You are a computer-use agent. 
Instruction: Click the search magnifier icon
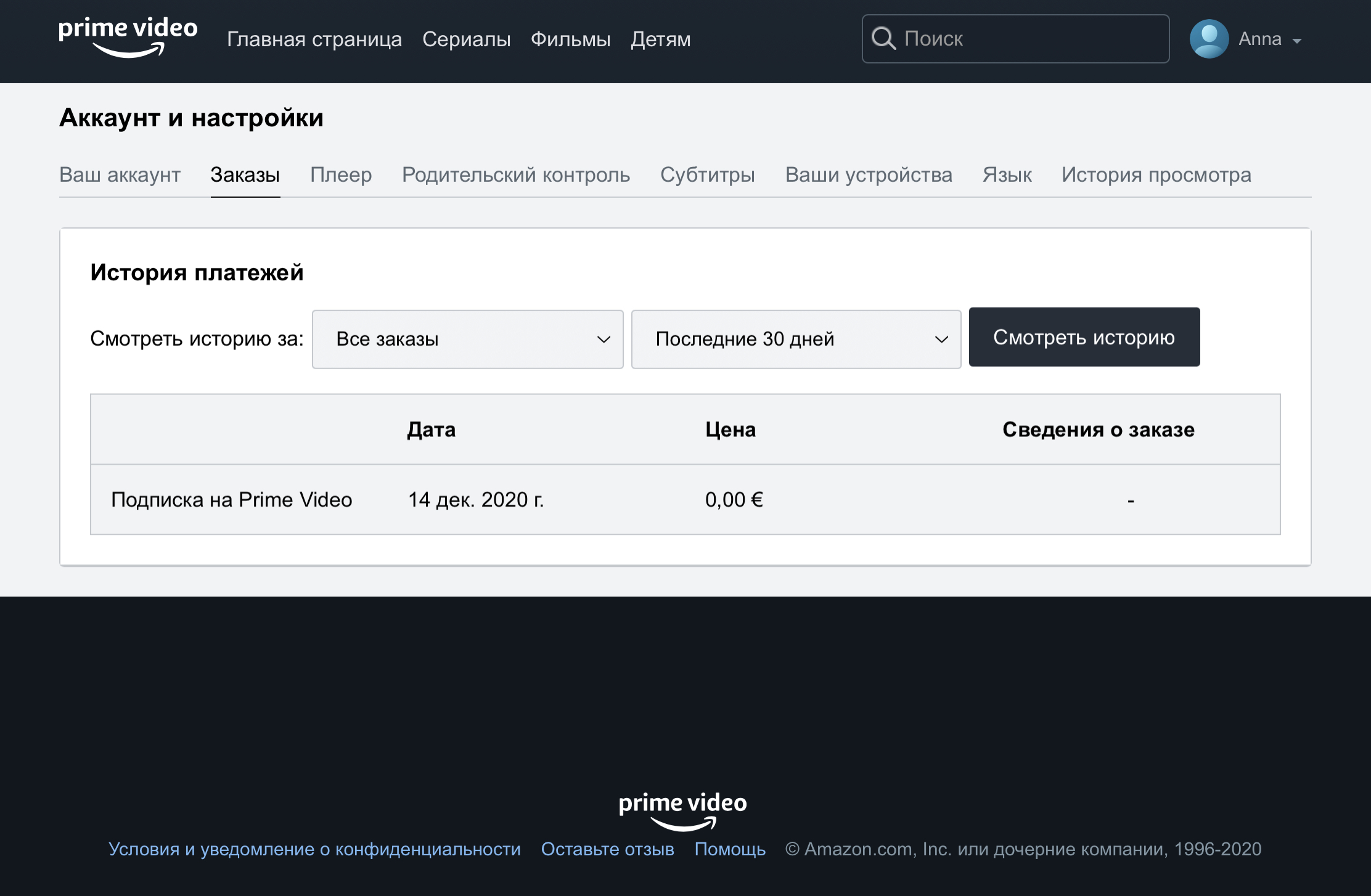[883, 39]
